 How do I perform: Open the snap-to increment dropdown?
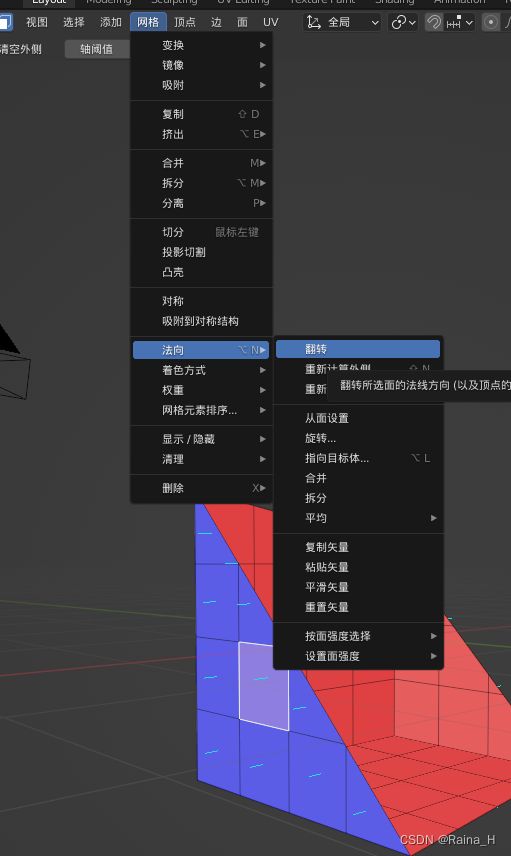pyautogui.click(x=459, y=22)
